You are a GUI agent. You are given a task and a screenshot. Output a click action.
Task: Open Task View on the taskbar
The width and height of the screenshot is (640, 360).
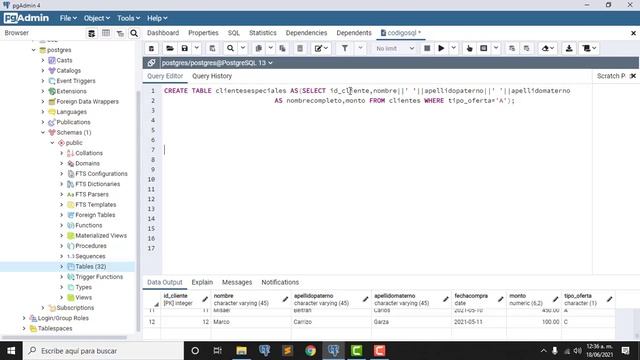click(218, 351)
